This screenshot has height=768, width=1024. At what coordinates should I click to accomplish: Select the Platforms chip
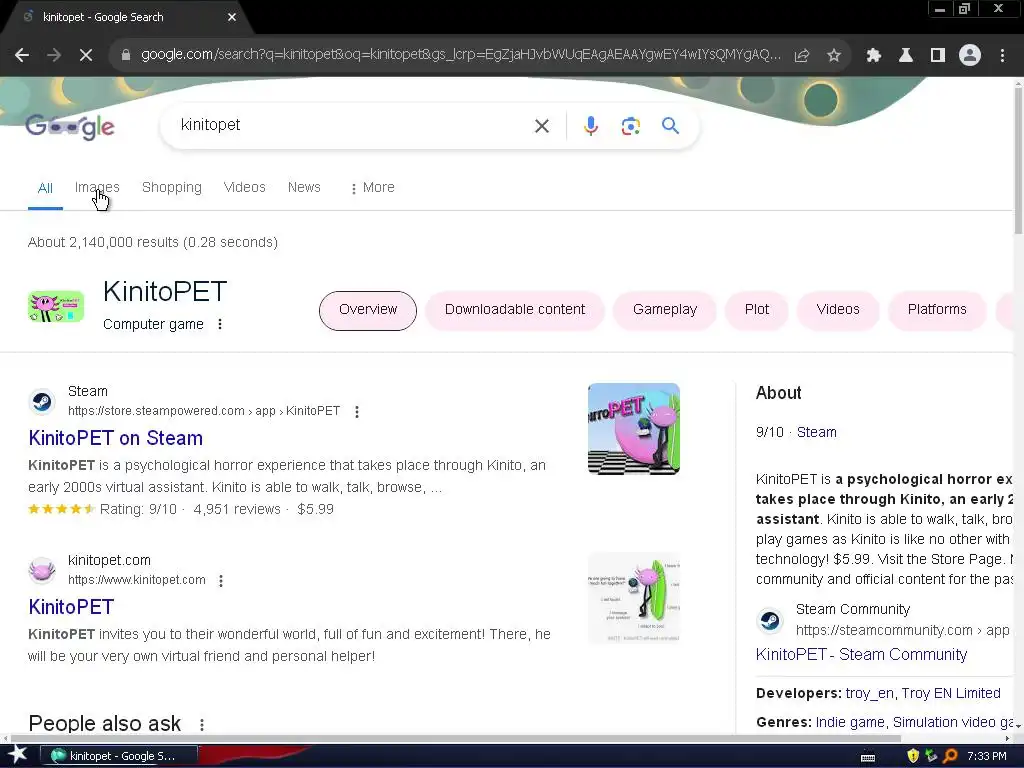(x=937, y=310)
